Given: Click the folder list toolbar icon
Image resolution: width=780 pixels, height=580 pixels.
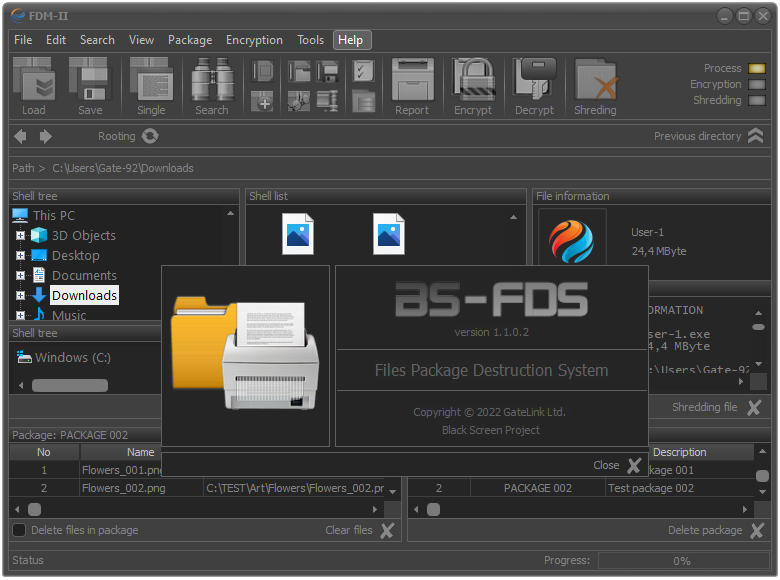Looking at the screenshot, I should pos(363,101).
